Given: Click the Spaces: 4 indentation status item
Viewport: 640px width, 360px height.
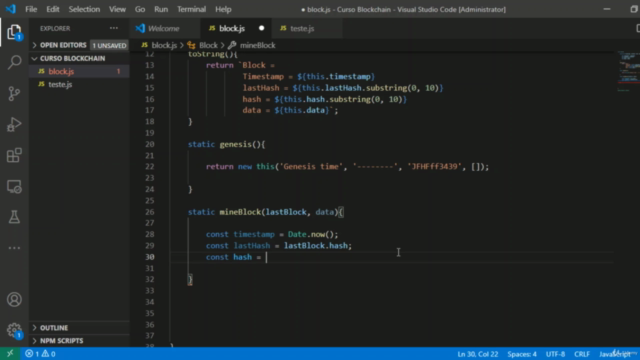Looking at the screenshot, I should point(522,354).
